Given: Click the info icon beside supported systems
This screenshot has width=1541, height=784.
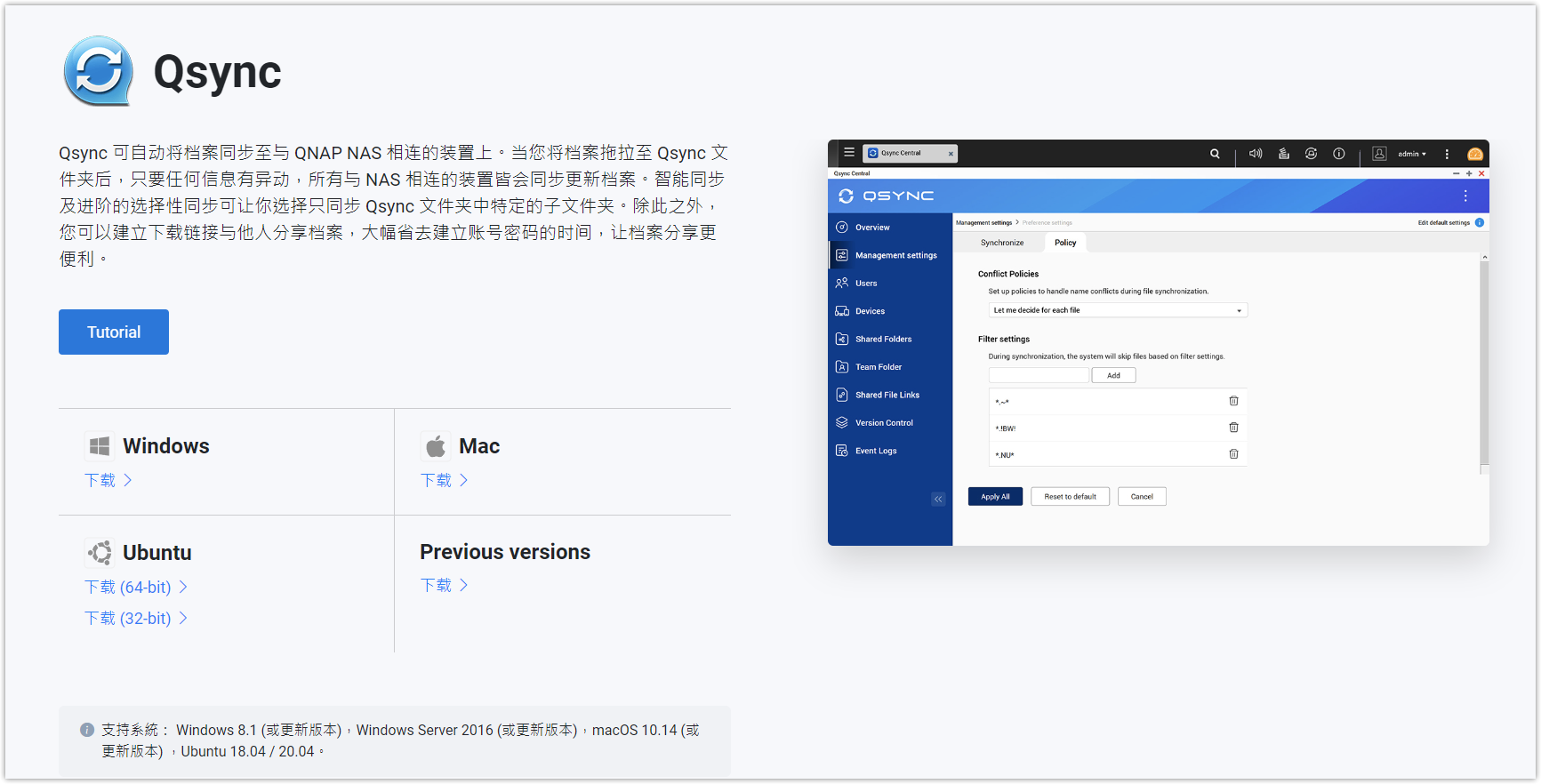Looking at the screenshot, I should [x=87, y=730].
